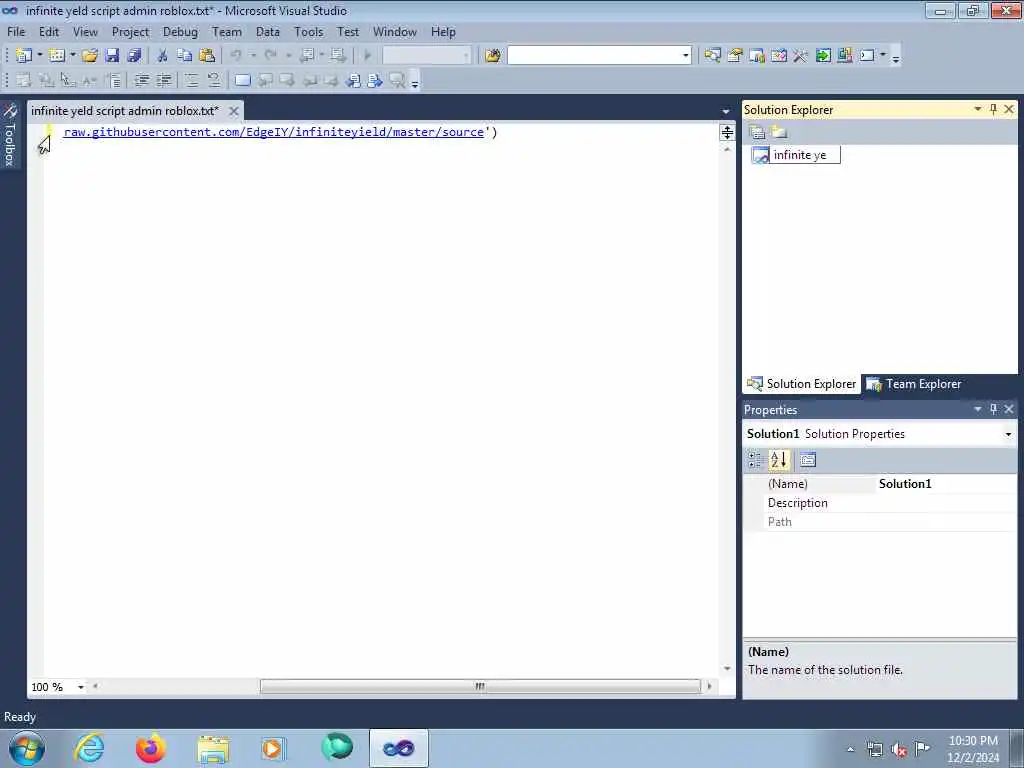Screen dimensions: 1024x768
Task: Click the Paste clipboard icon
Action: (206, 56)
